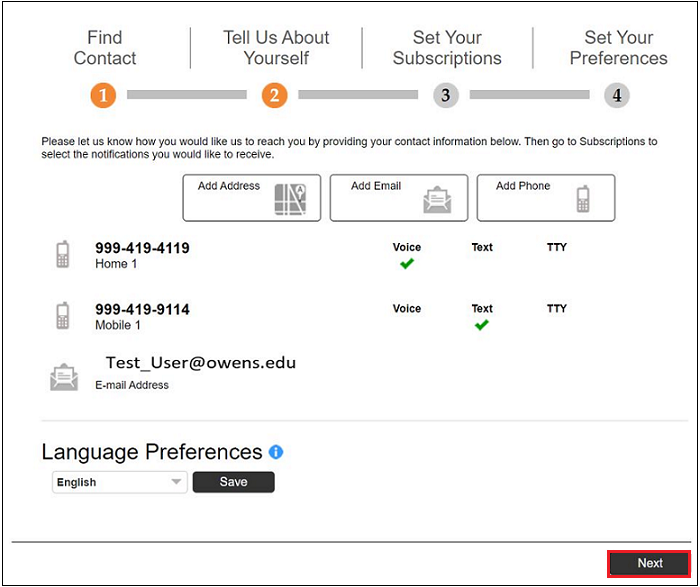Click the Test_User@owens.edu email entry
The width and height of the screenshot is (700, 587).
click(x=200, y=363)
